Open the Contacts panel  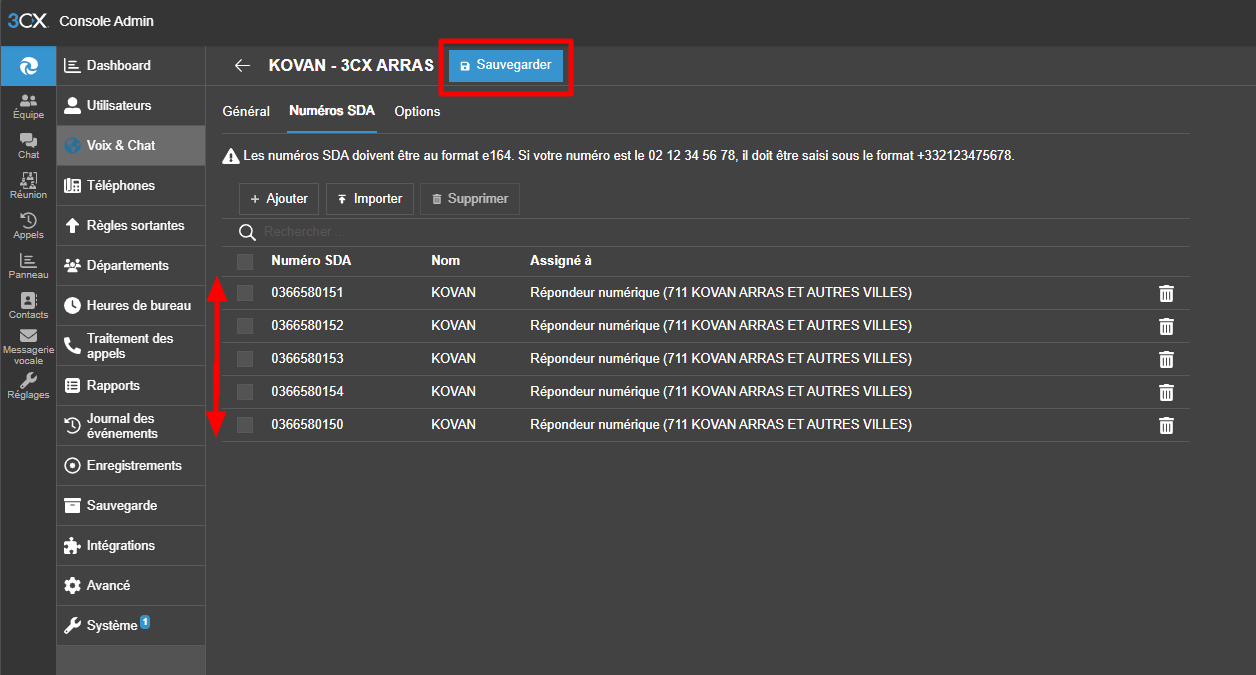pos(28,306)
